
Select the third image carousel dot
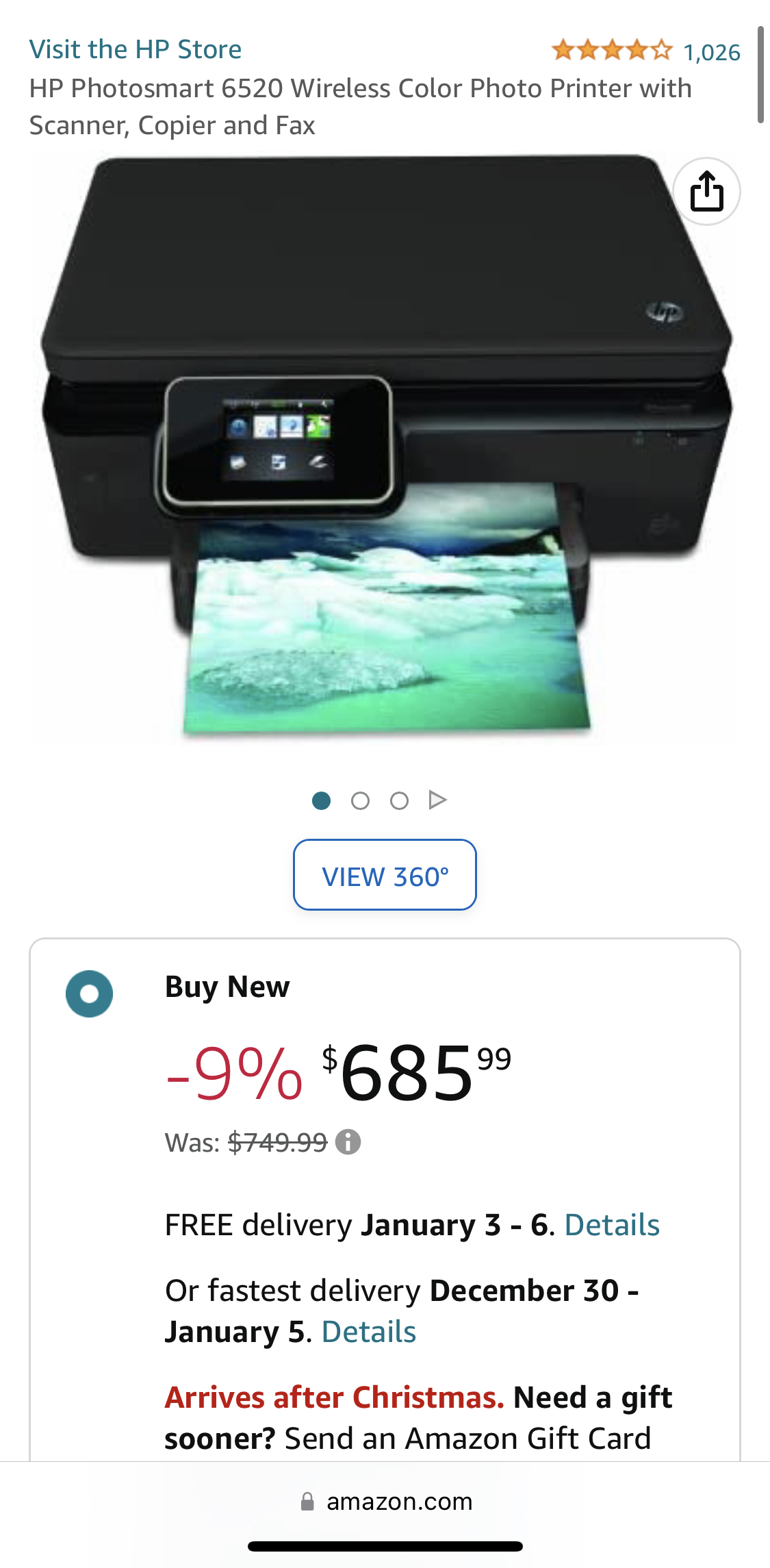point(399,800)
